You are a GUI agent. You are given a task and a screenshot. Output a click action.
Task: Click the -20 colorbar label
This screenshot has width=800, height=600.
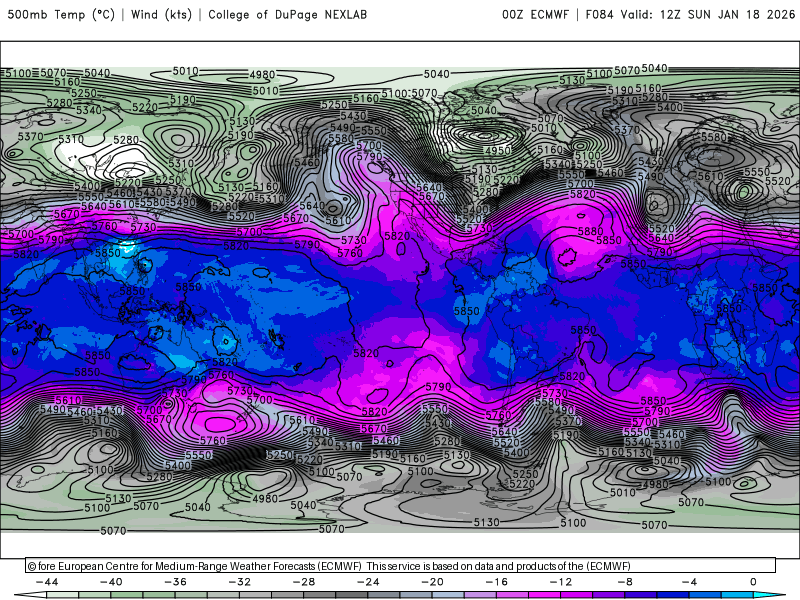(433, 582)
